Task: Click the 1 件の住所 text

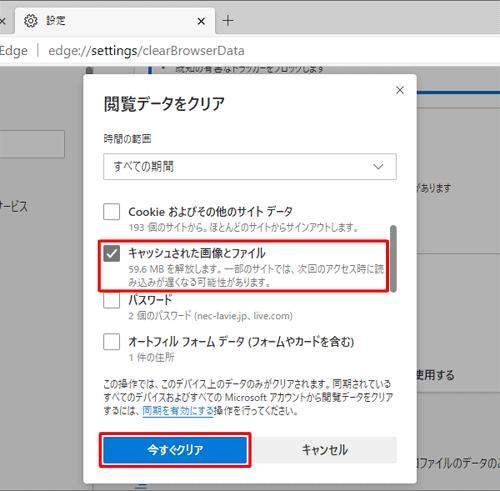Action: coord(151,357)
